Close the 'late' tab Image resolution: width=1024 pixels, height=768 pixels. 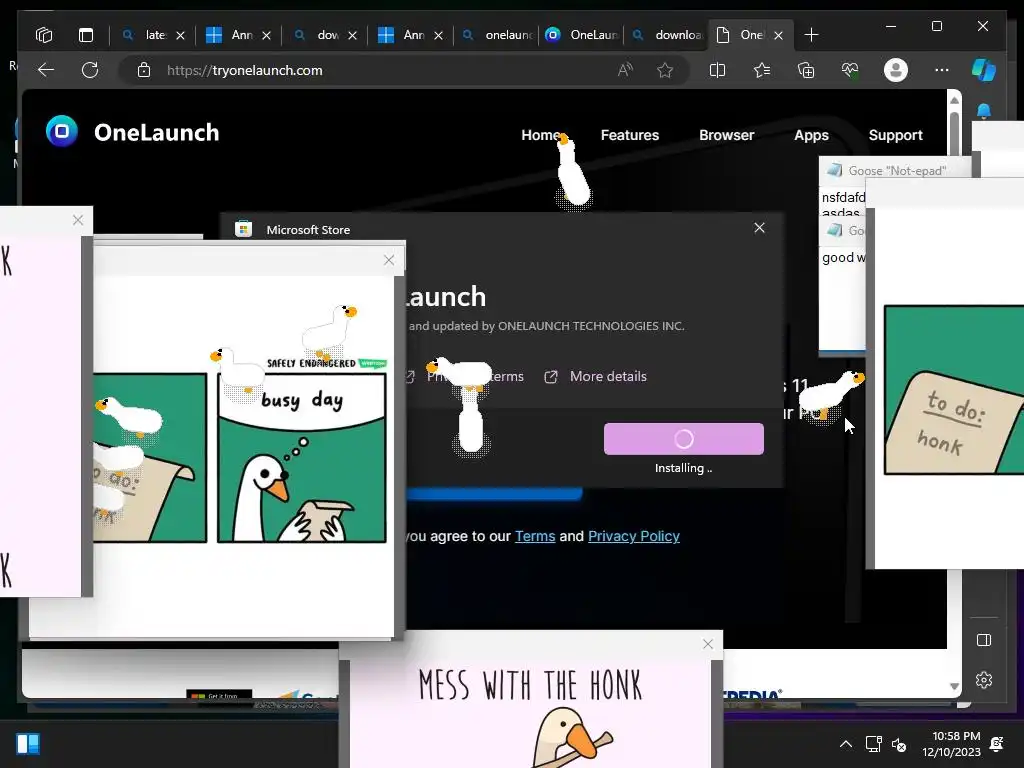coord(180,35)
